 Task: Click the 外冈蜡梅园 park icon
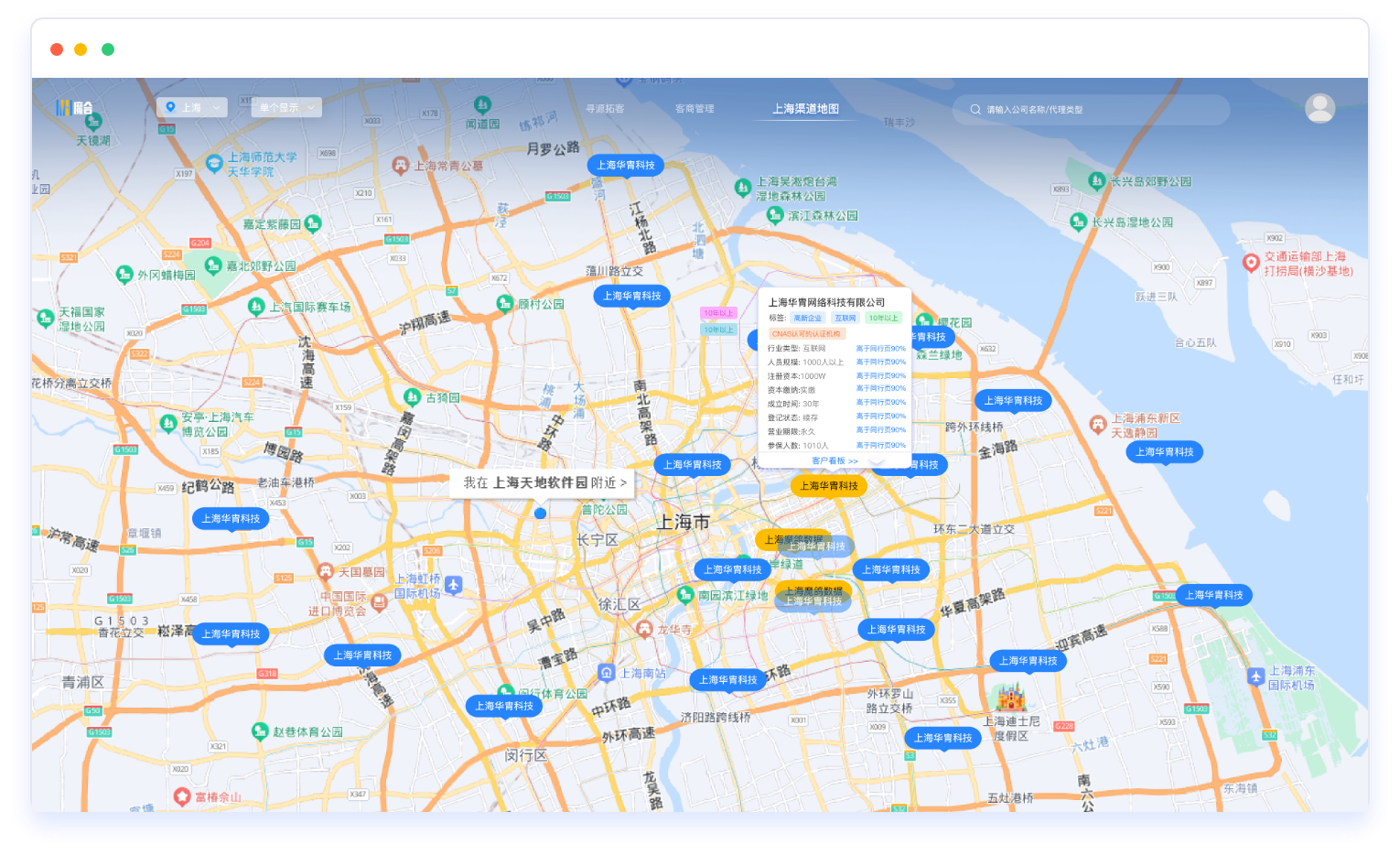[124, 275]
